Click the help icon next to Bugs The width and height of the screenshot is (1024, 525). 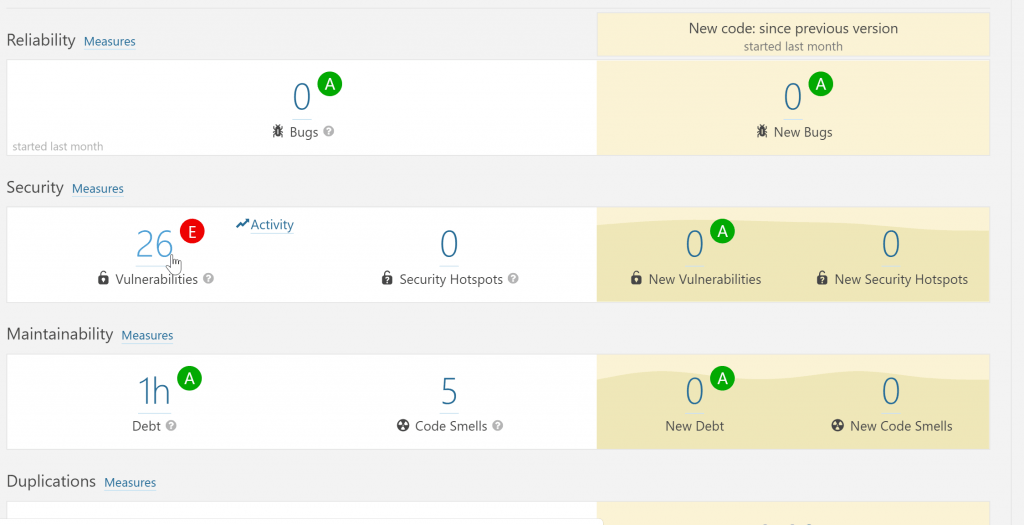[x=329, y=131]
